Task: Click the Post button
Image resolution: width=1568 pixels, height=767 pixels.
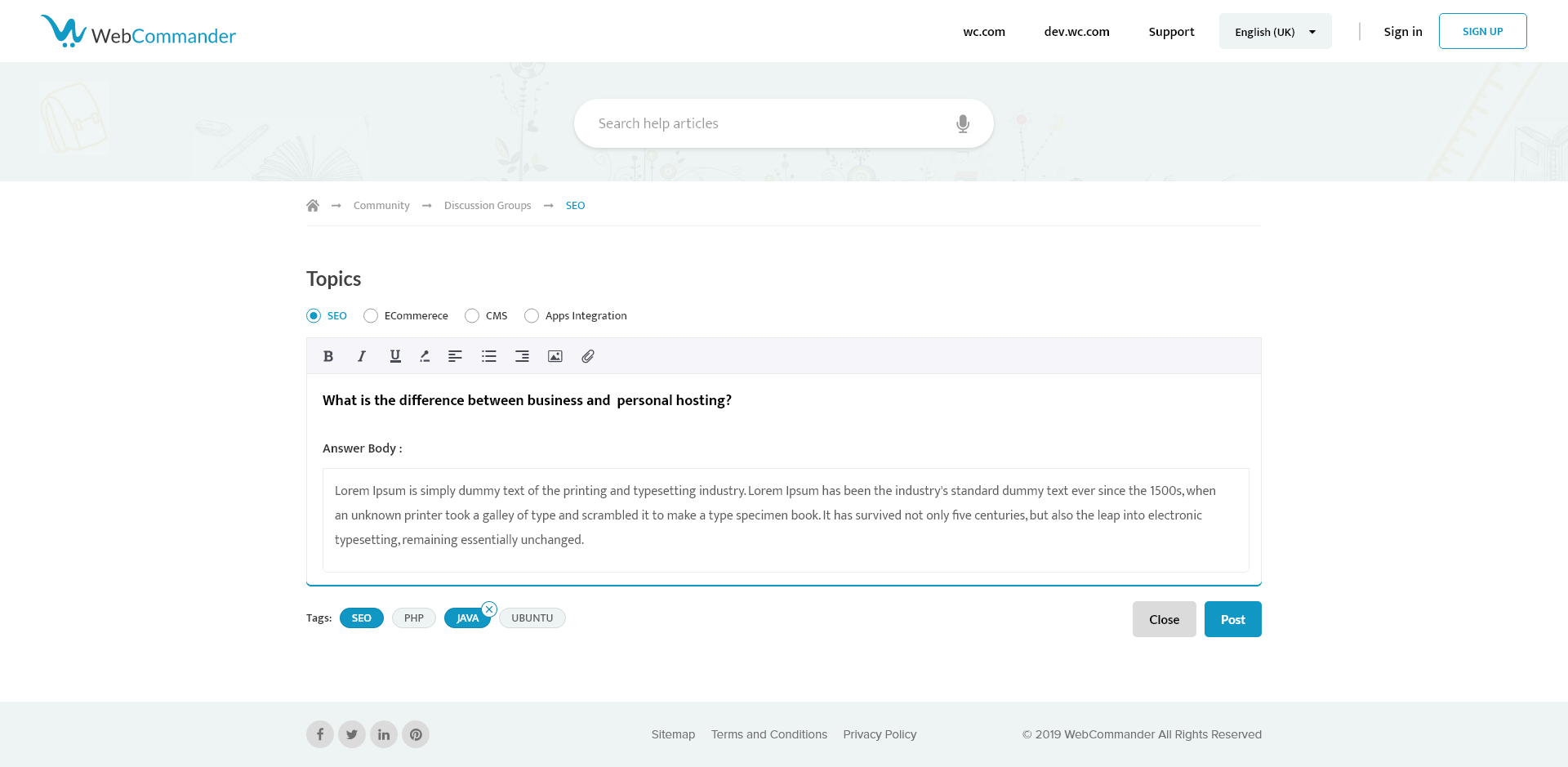Action: click(1232, 619)
